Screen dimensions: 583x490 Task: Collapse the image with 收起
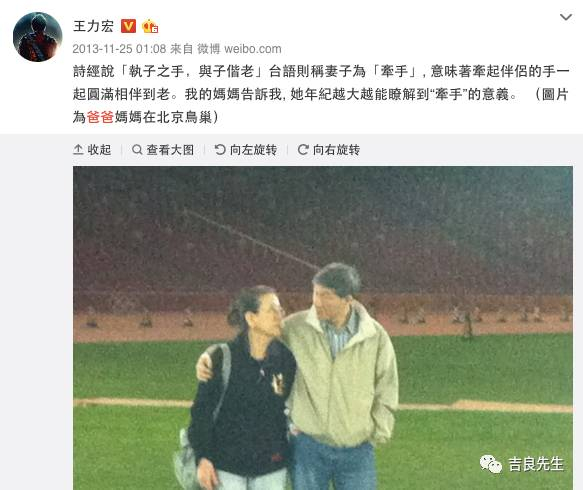click(x=92, y=150)
